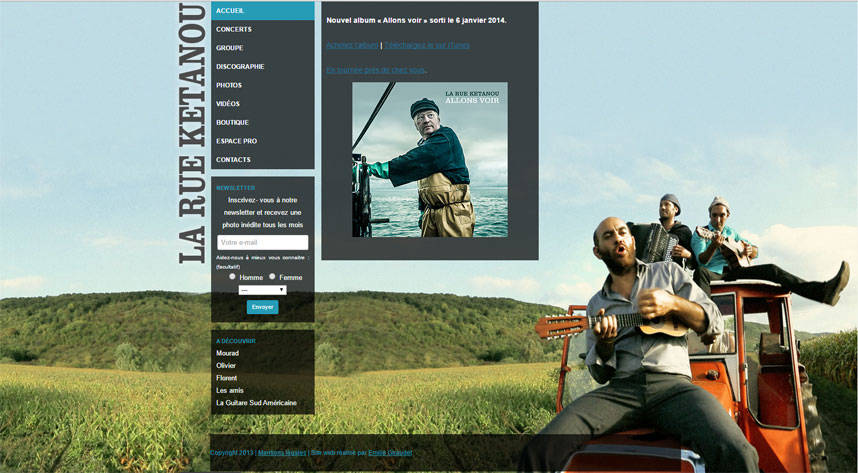
Task: Click the Emilie Granulet footer credit link
Action: click(x=390, y=453)
